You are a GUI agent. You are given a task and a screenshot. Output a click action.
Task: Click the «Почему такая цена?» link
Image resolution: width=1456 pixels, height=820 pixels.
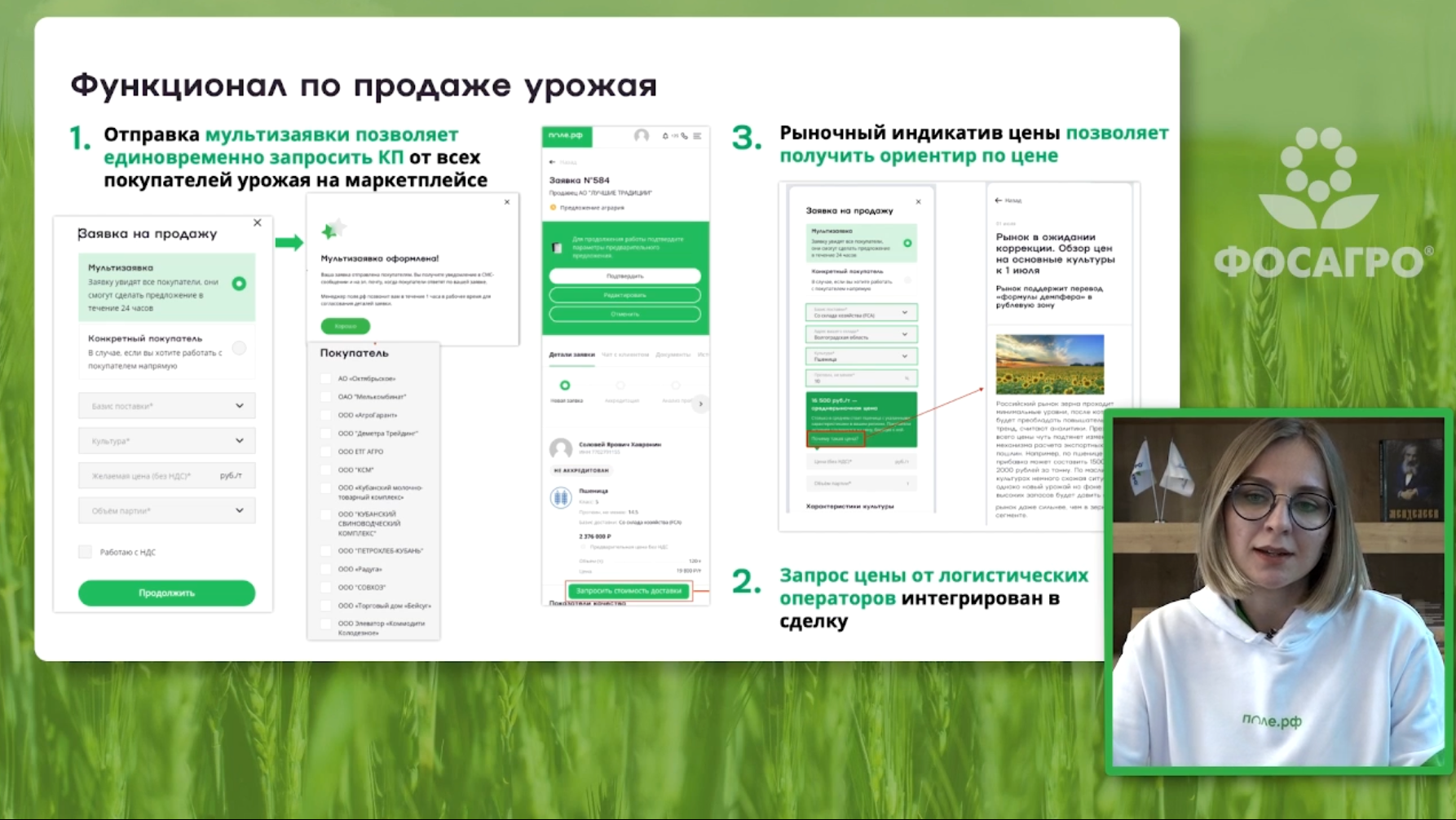836,439
